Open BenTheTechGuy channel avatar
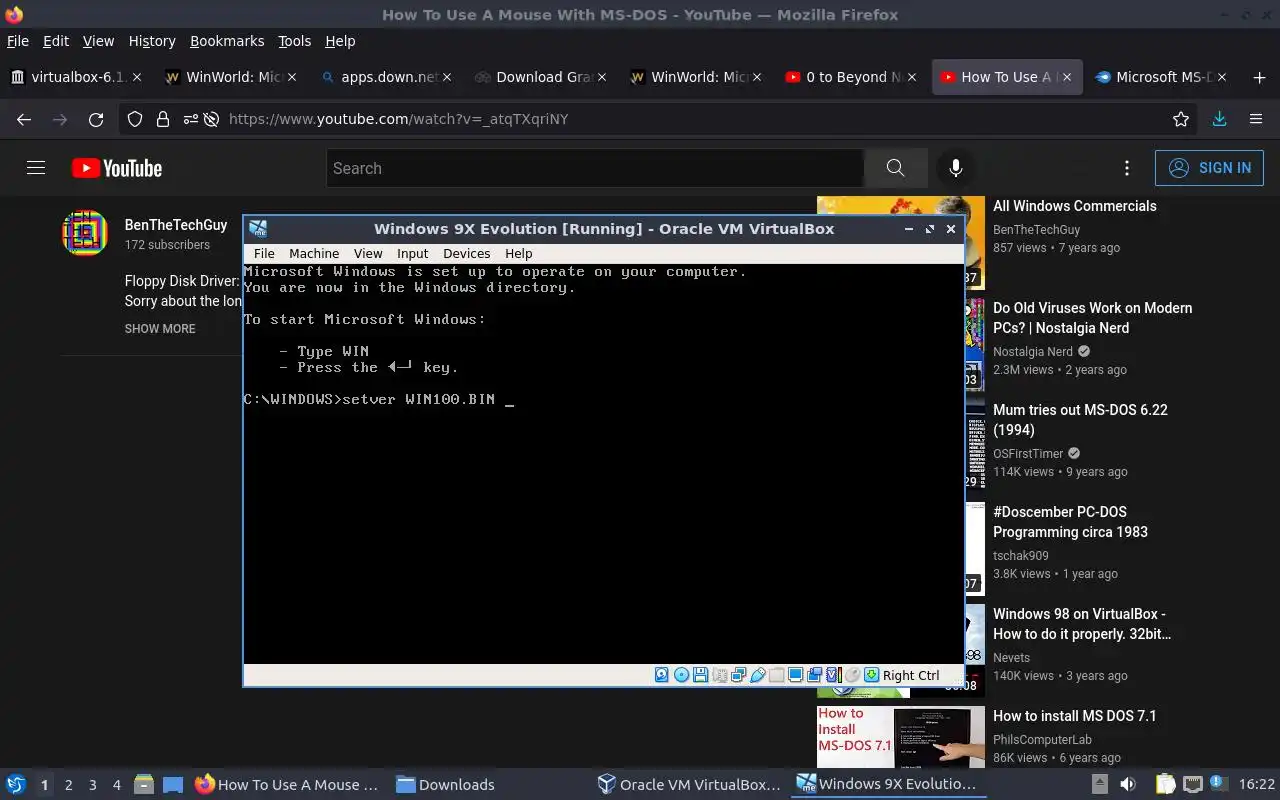 [x=84, y=233]
